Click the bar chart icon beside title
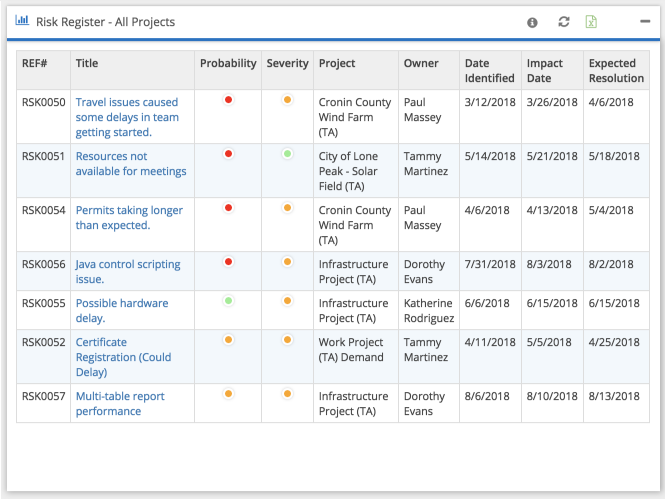665x499 pixels. 22,21
